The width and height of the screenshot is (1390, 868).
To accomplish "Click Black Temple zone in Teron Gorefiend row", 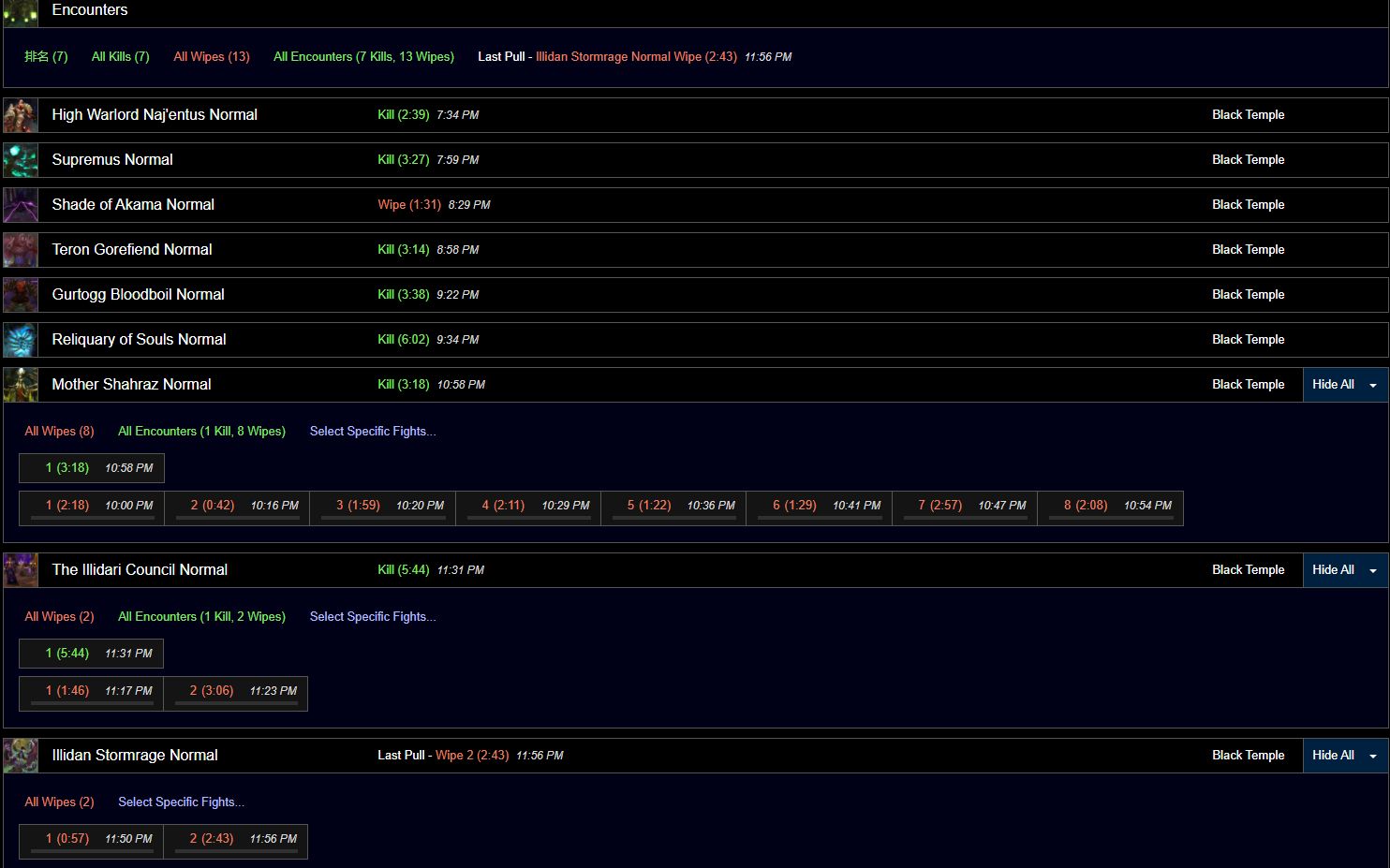I will click(1248, 249).
